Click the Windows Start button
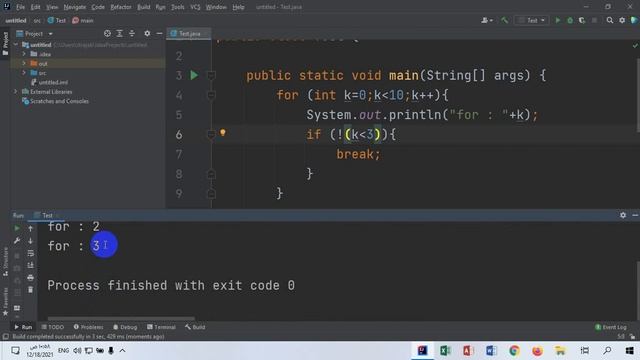 click(x=629, y=350)
